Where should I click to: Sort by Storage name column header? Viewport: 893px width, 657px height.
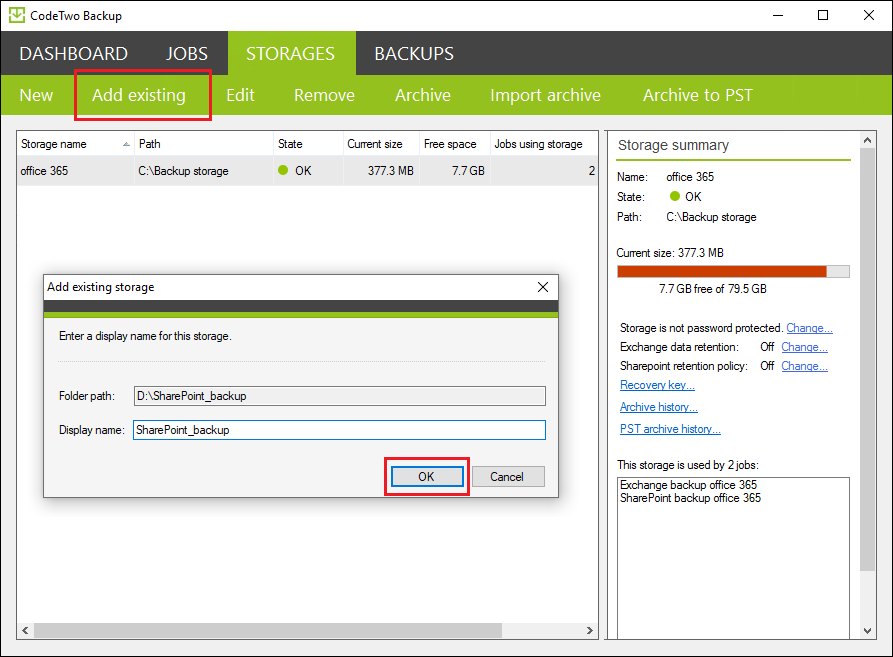75,144
